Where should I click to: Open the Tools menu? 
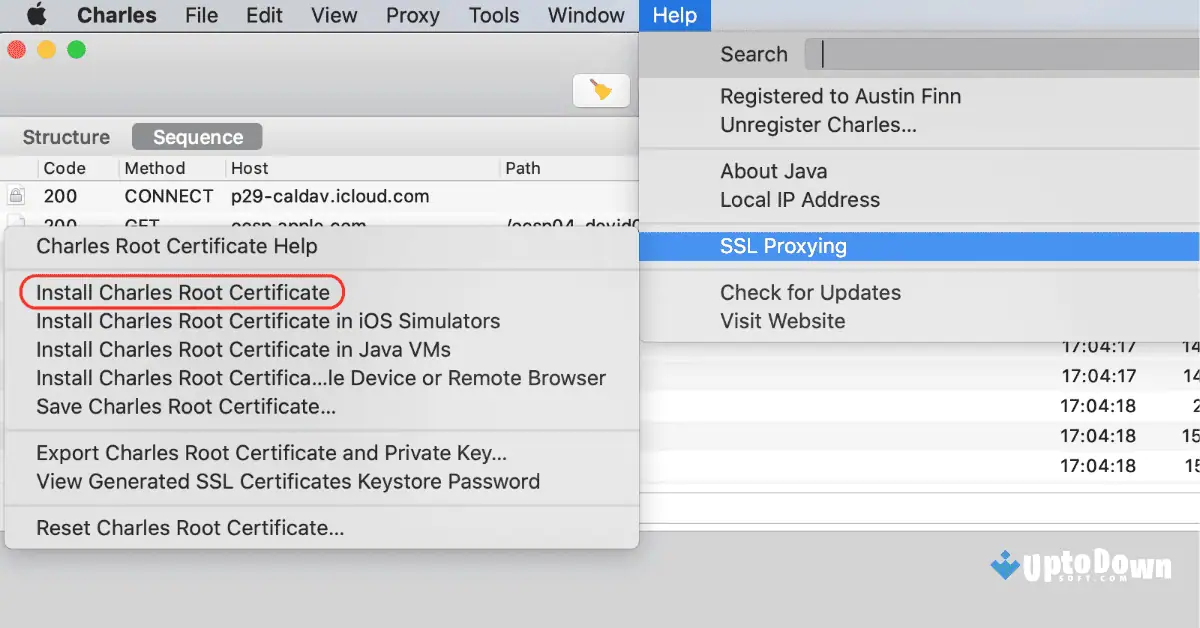(493, 15)
